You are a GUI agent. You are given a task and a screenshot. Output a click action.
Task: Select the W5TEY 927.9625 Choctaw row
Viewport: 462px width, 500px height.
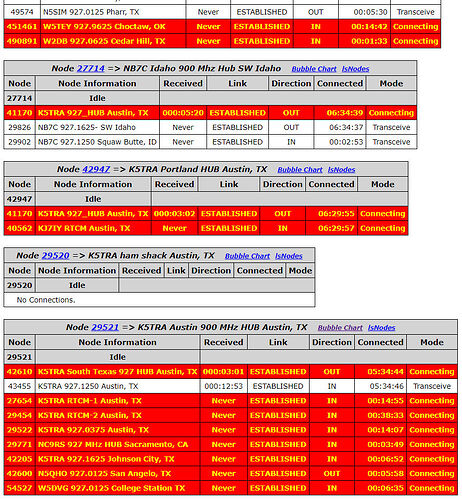222,27
